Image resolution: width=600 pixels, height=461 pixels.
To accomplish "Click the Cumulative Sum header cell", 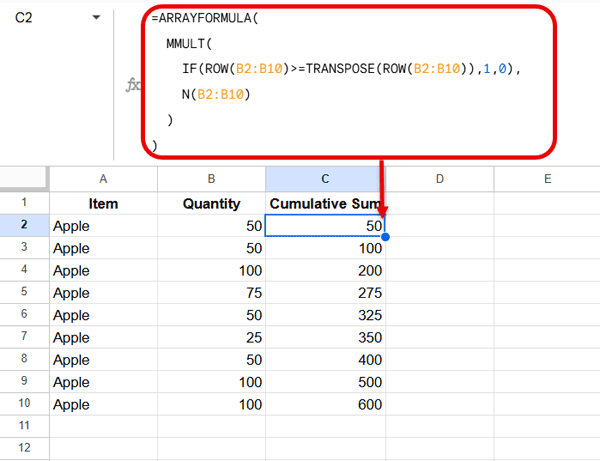I will pyautogui.click(x=325, y=204).
